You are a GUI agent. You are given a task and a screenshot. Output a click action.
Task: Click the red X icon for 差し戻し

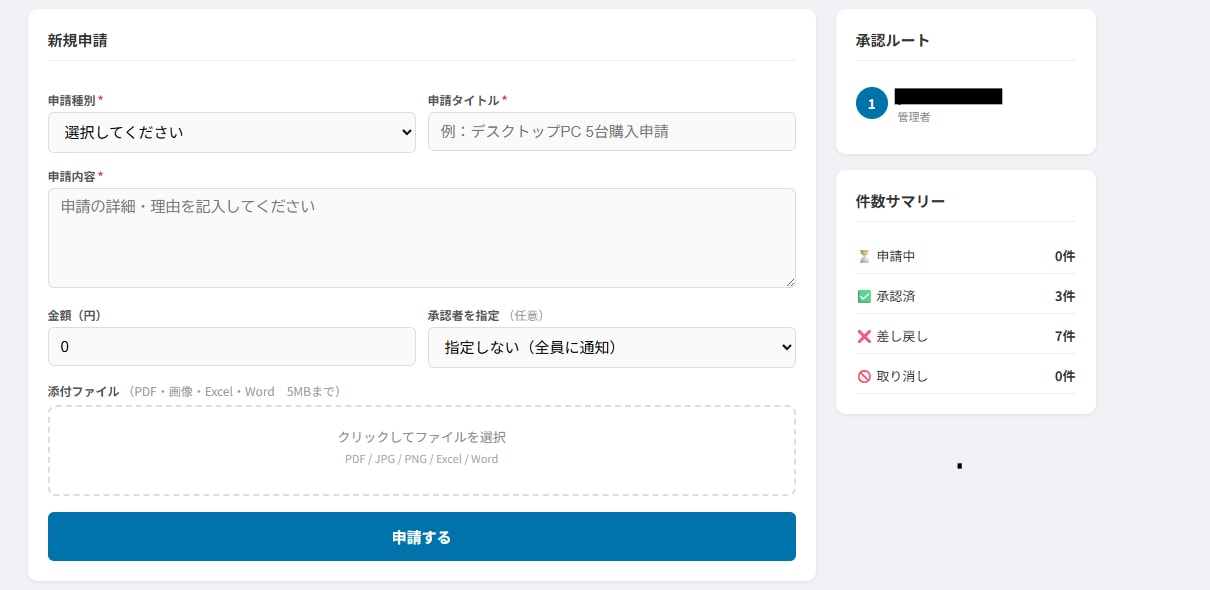coord(865,336)
